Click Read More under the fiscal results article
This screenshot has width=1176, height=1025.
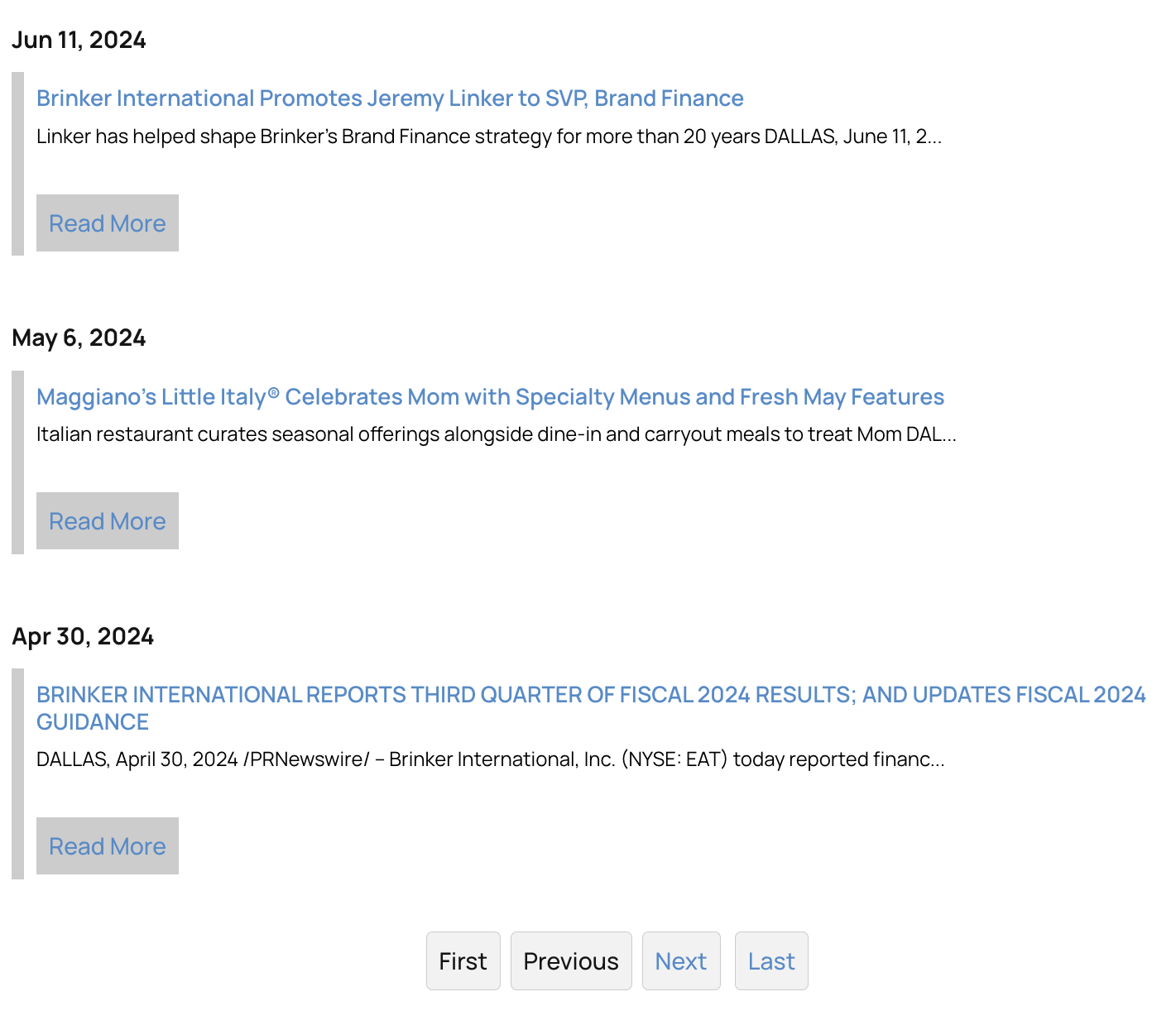tap(108, 846)
